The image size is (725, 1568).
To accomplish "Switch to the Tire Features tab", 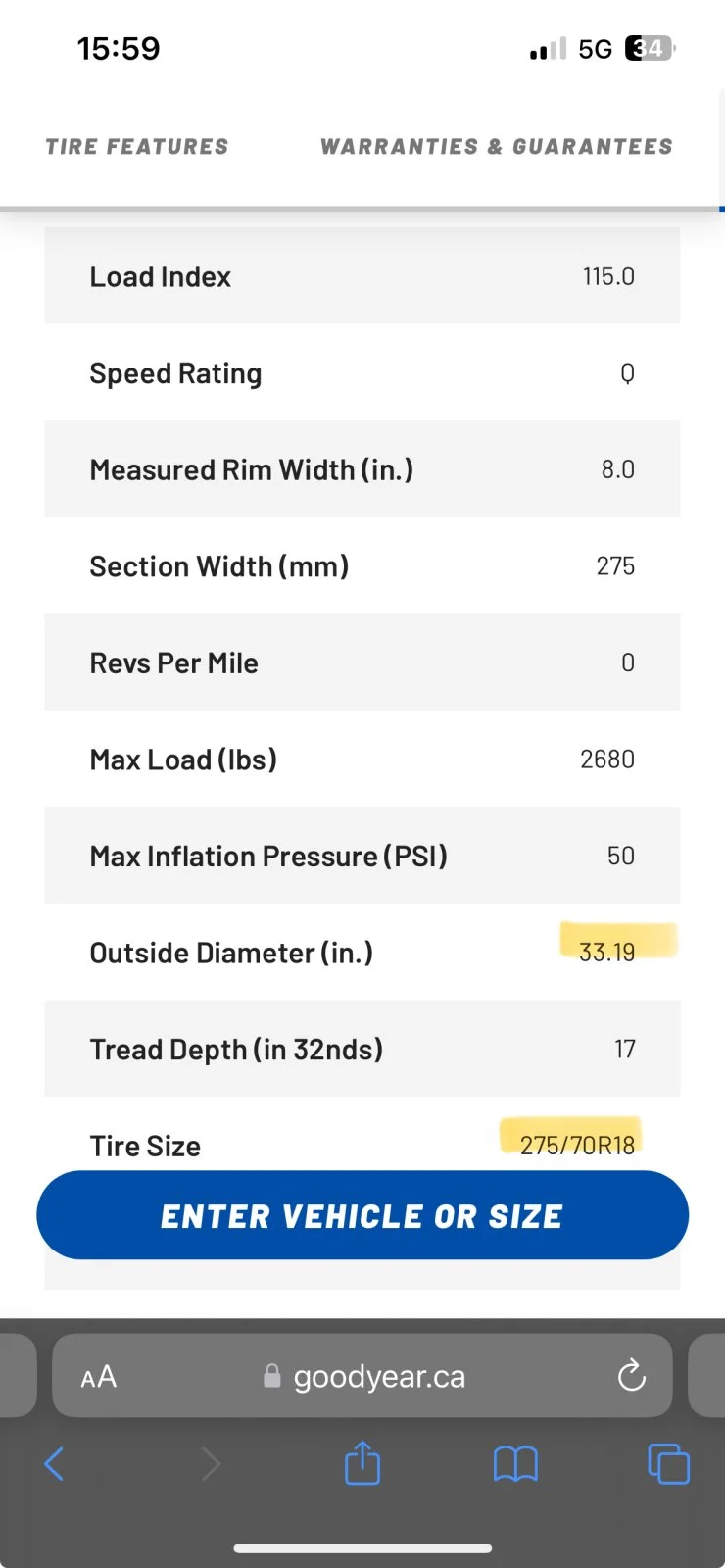I will 137,147.
